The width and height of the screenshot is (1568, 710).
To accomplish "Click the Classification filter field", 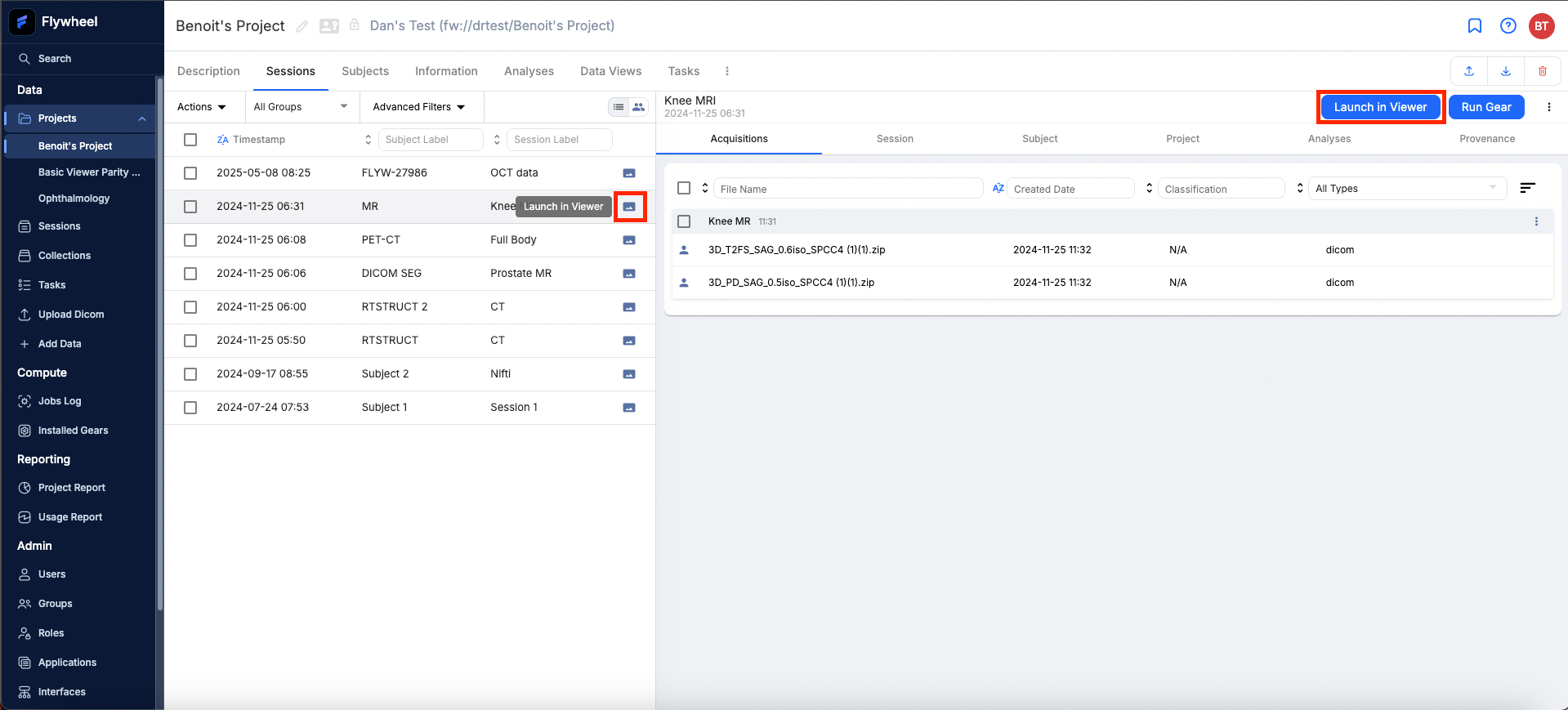I will [x=1221, y=189].
